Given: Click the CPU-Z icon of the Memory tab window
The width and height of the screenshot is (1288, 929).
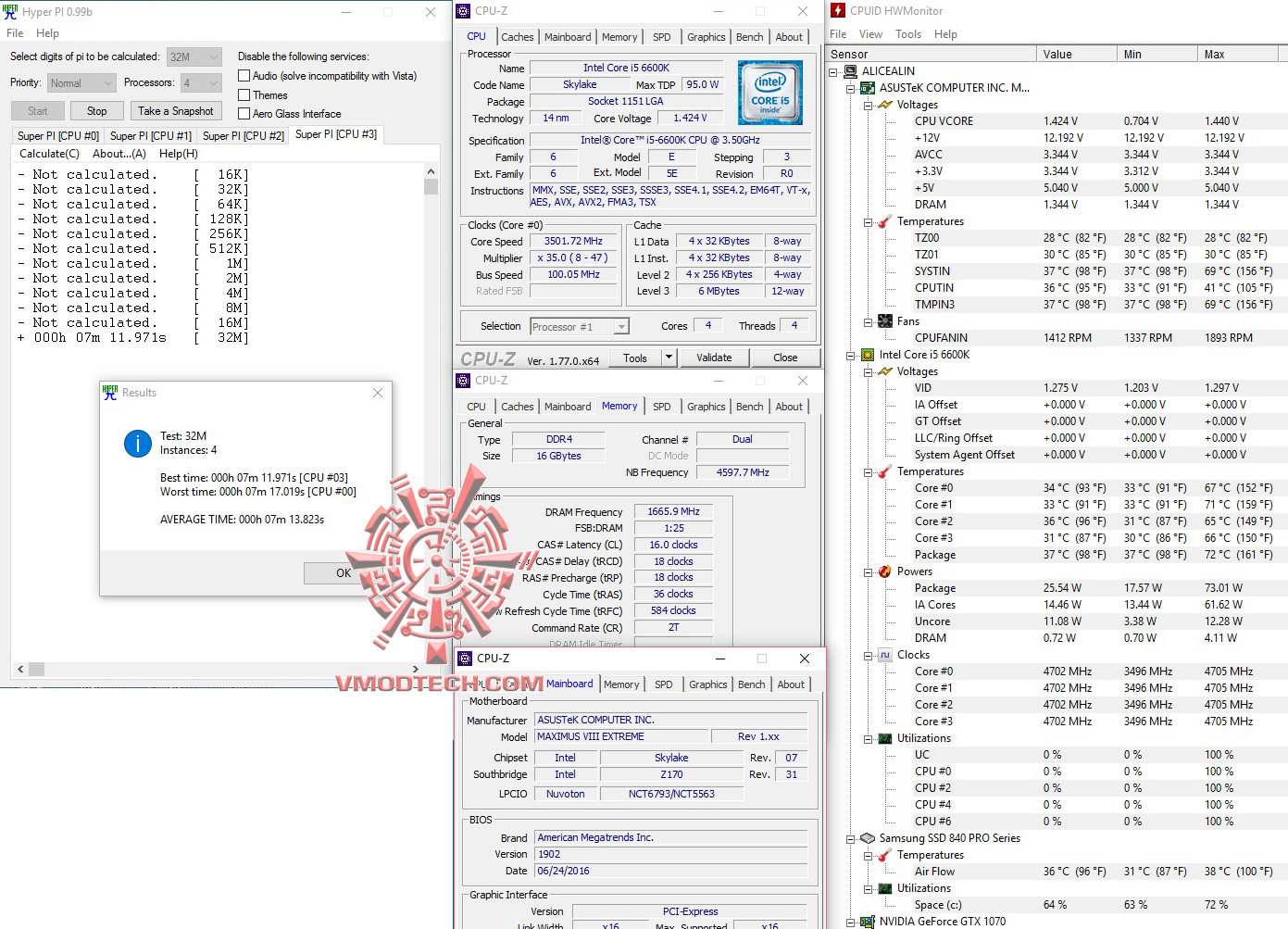Looking at the screenshot, I should [464, 381].
